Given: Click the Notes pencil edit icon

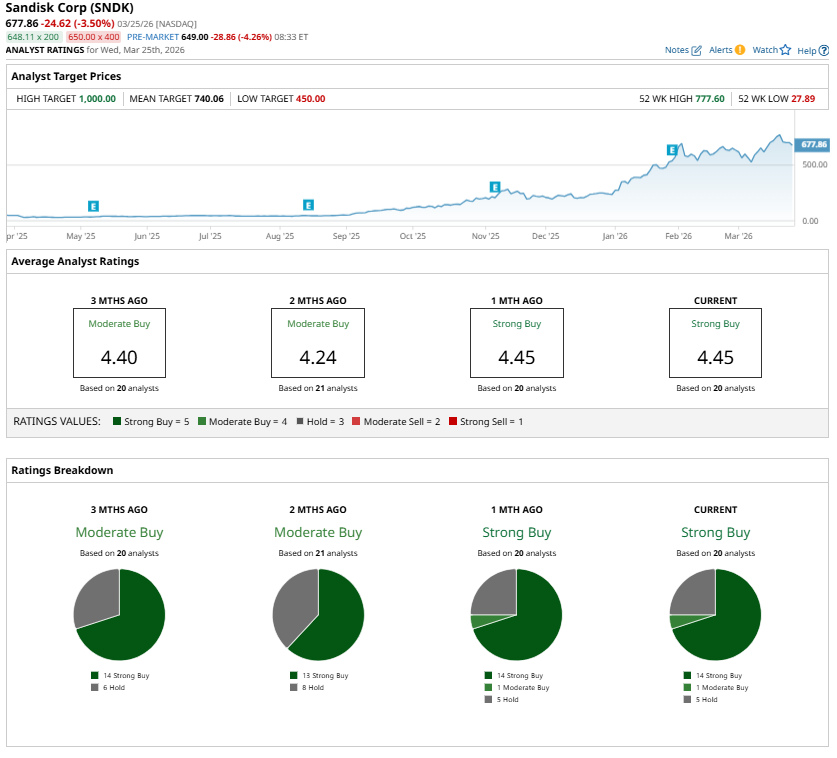Looking at the screenshot, I should coord(696,51).
